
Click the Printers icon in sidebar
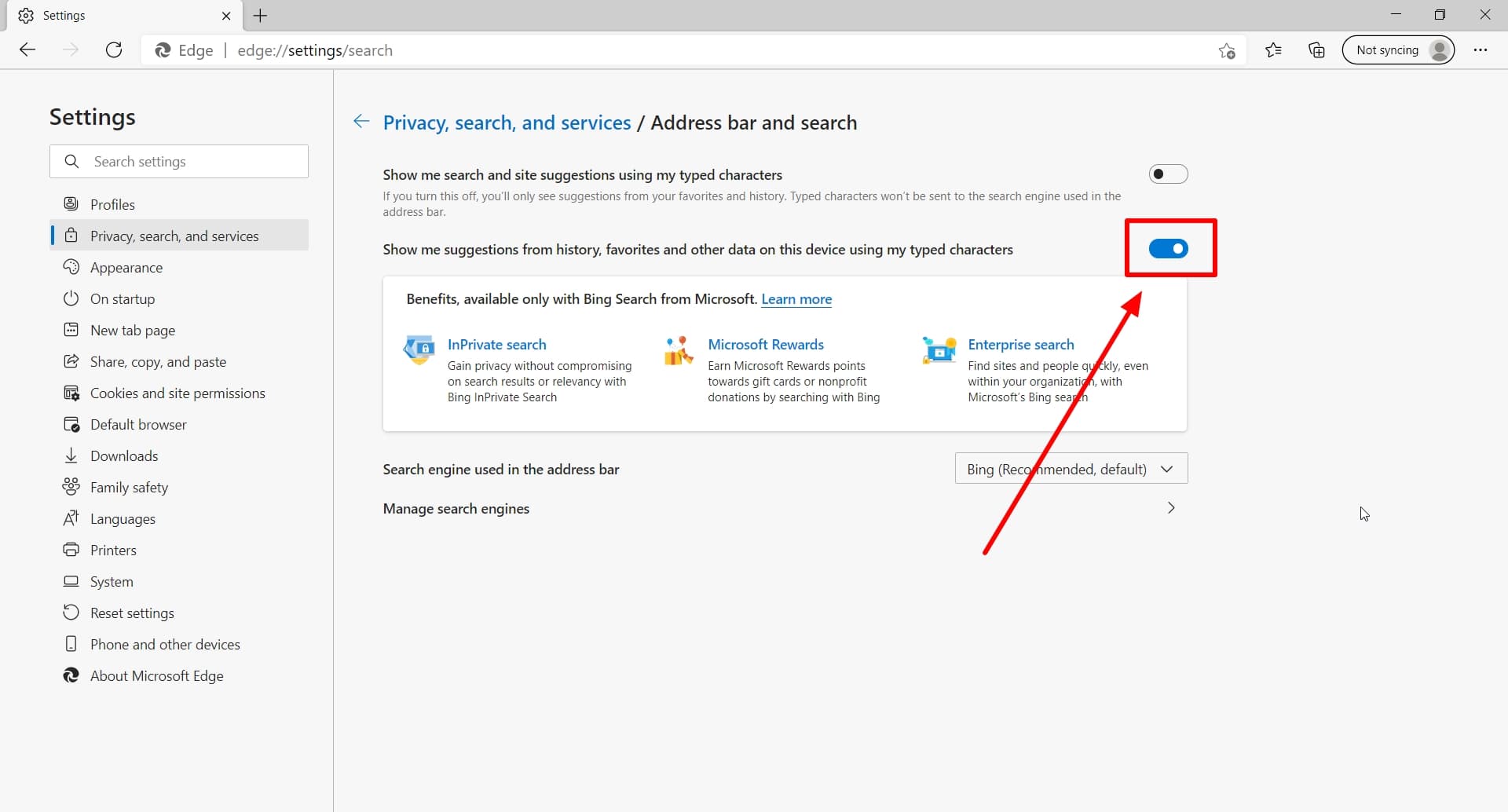71,550
